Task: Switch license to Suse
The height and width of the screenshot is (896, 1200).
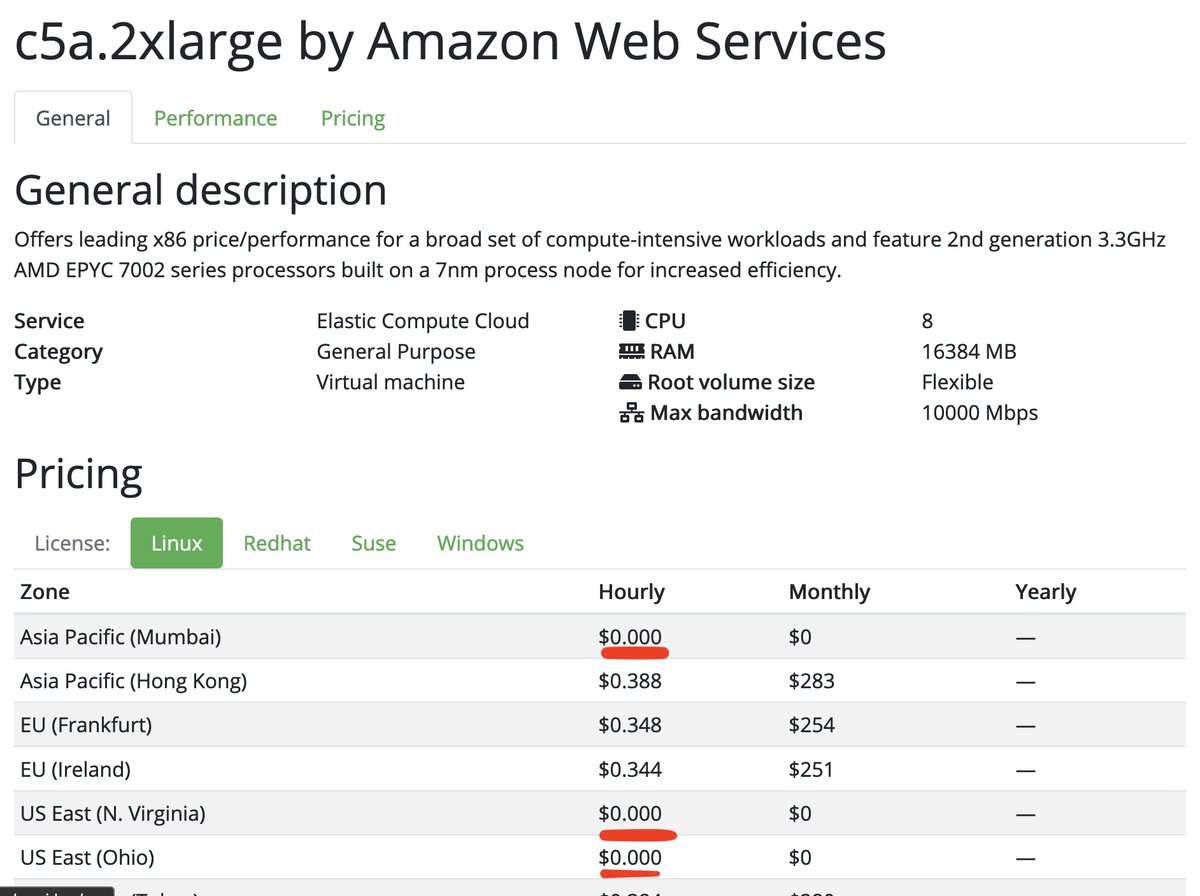Action: point(374,543)
